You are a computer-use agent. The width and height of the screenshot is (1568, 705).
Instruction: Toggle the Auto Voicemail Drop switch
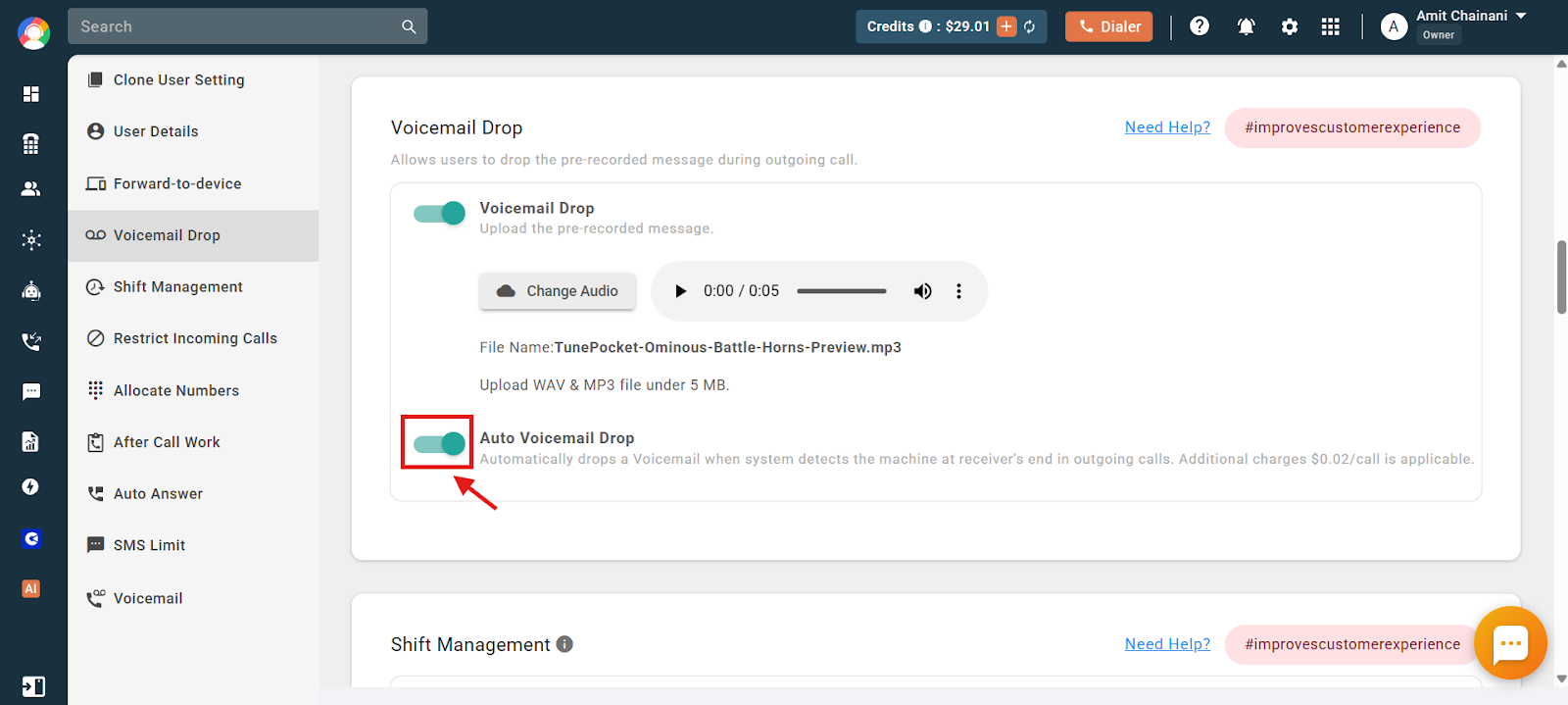(x=439, y=444)
